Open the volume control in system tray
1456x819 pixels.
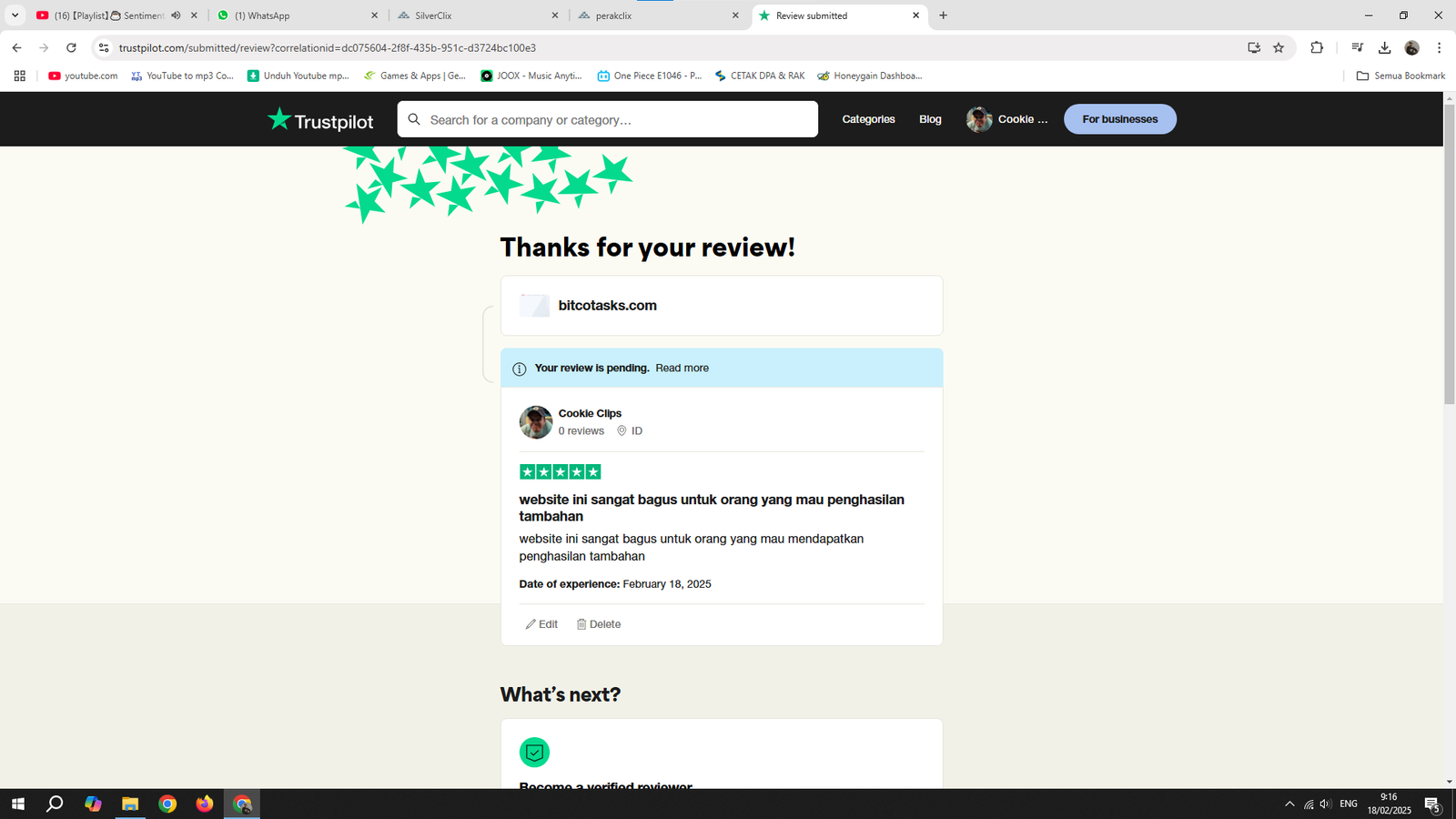tap(1325, 804)
